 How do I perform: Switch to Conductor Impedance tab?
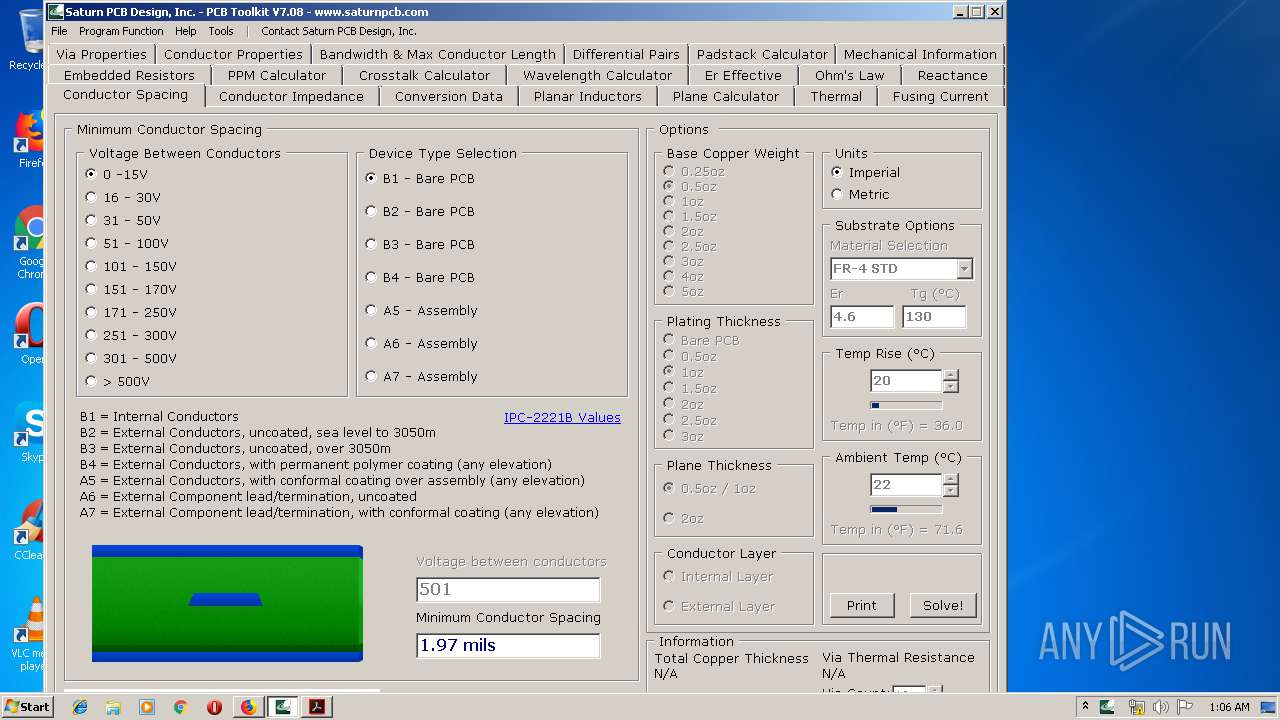tap(291, 97)
